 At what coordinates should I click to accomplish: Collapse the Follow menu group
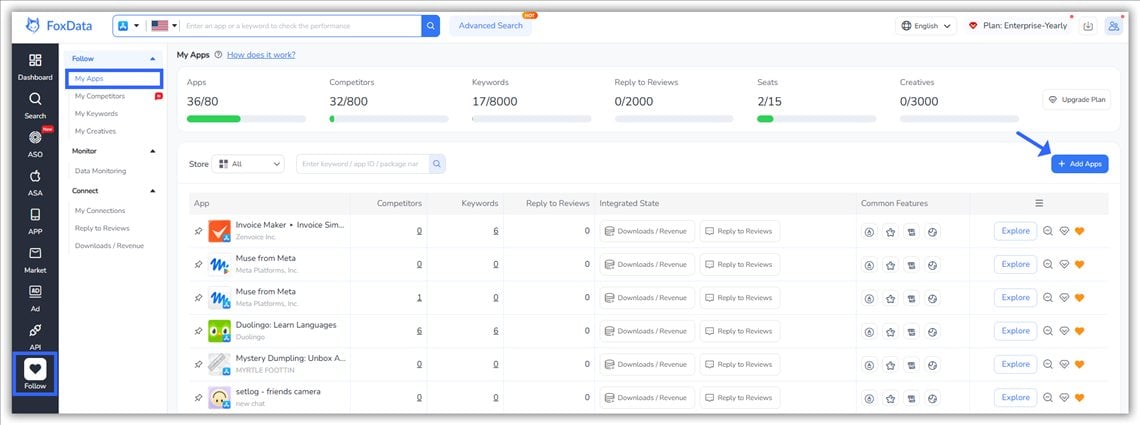click(153, 58)
